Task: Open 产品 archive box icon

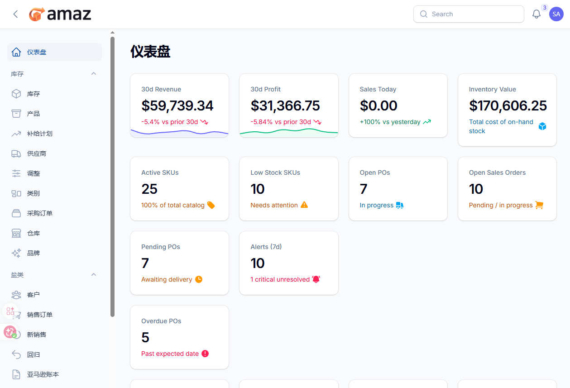Action: [x=16, y=113]
